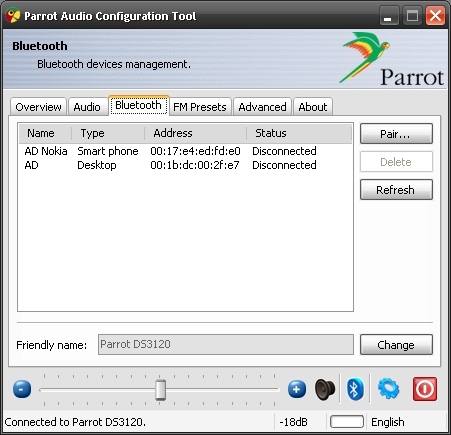This screenshot has height=435, width=451.
Task: Click the Connected to Parrot DS3120 status
Action: tap(75, 422)
